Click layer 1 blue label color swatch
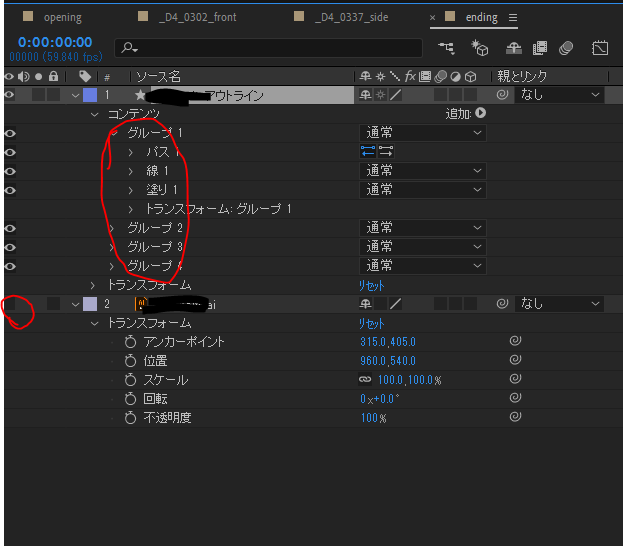This screenshot has width=623, height=546. pos(90,95)
